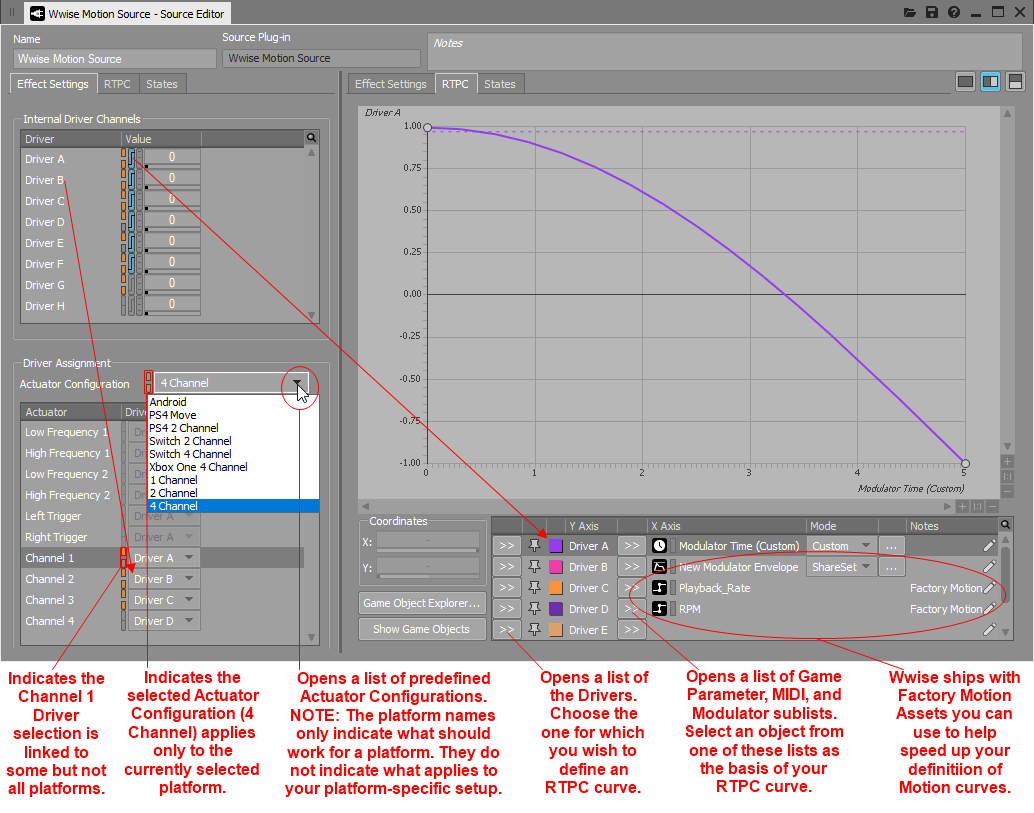Viewport: 1034px width, 813px height.
Task: Open the Actuator Configuration dropdown arrow
Action: (297, 383)
